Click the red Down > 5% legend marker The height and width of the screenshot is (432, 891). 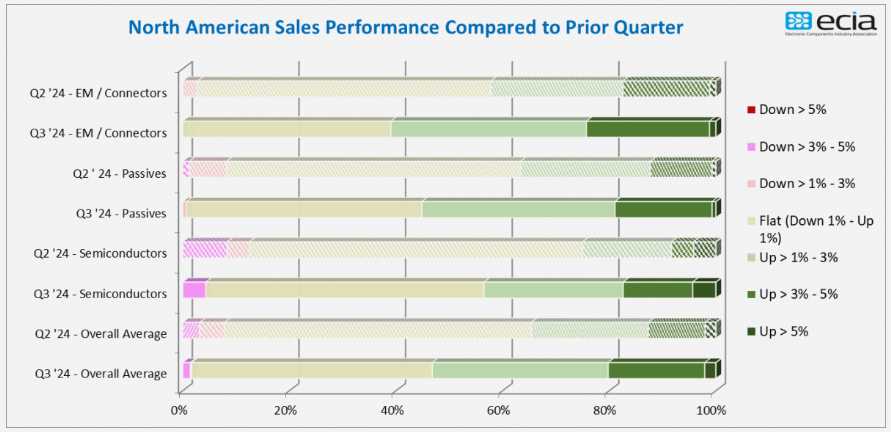(751, 109)
